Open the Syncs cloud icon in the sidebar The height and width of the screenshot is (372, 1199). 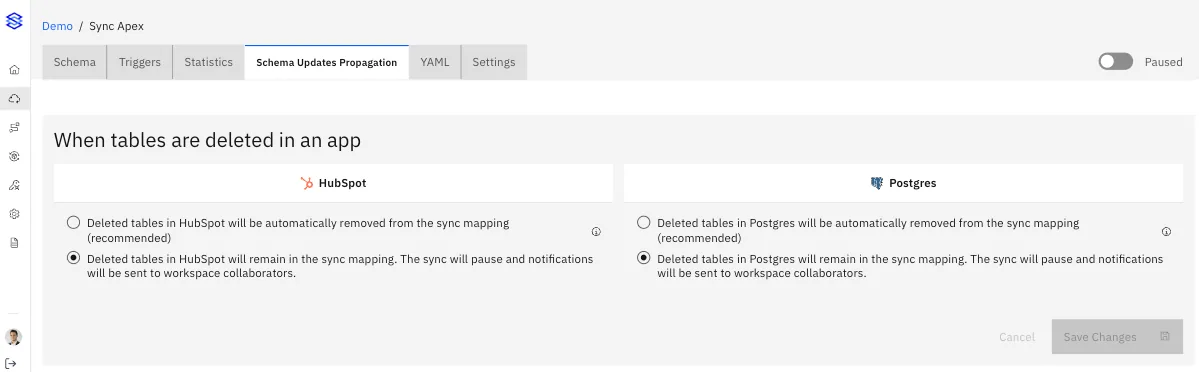(14, 99)
